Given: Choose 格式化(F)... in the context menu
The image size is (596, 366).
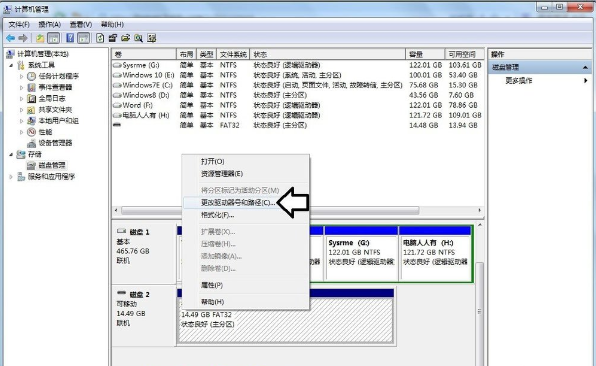Looking at the screenshot, I should pos(246,215).
